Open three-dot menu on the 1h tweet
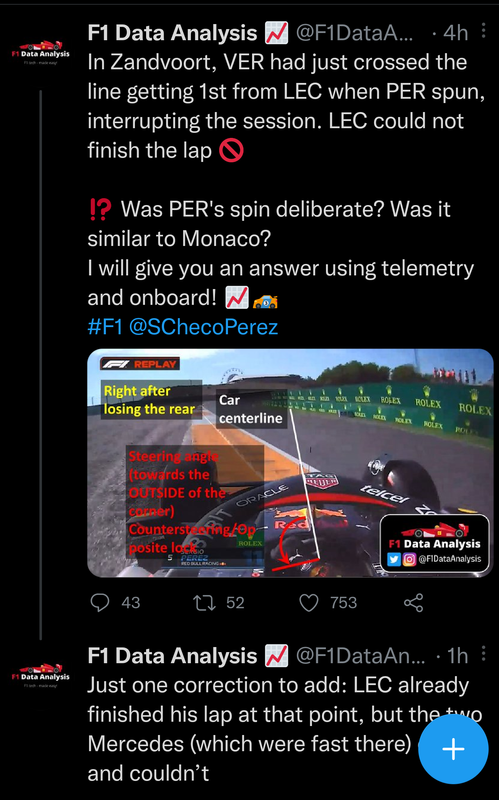 click(x=483, y=654)
